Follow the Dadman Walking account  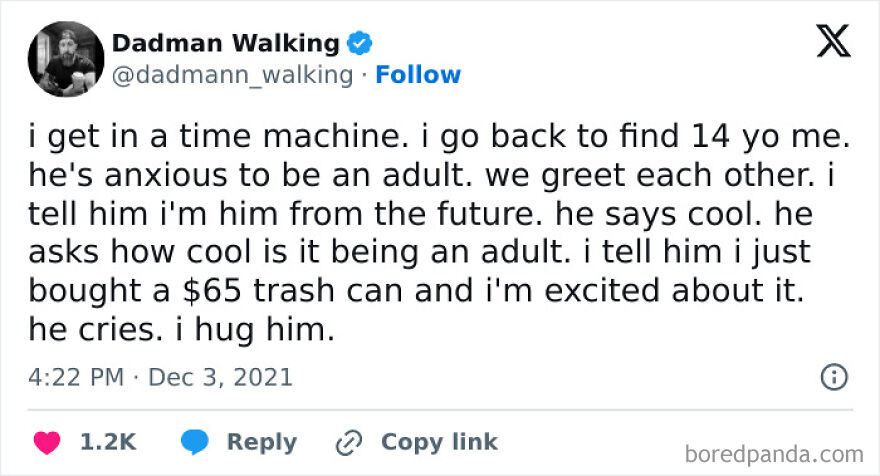tap(418, 75)
